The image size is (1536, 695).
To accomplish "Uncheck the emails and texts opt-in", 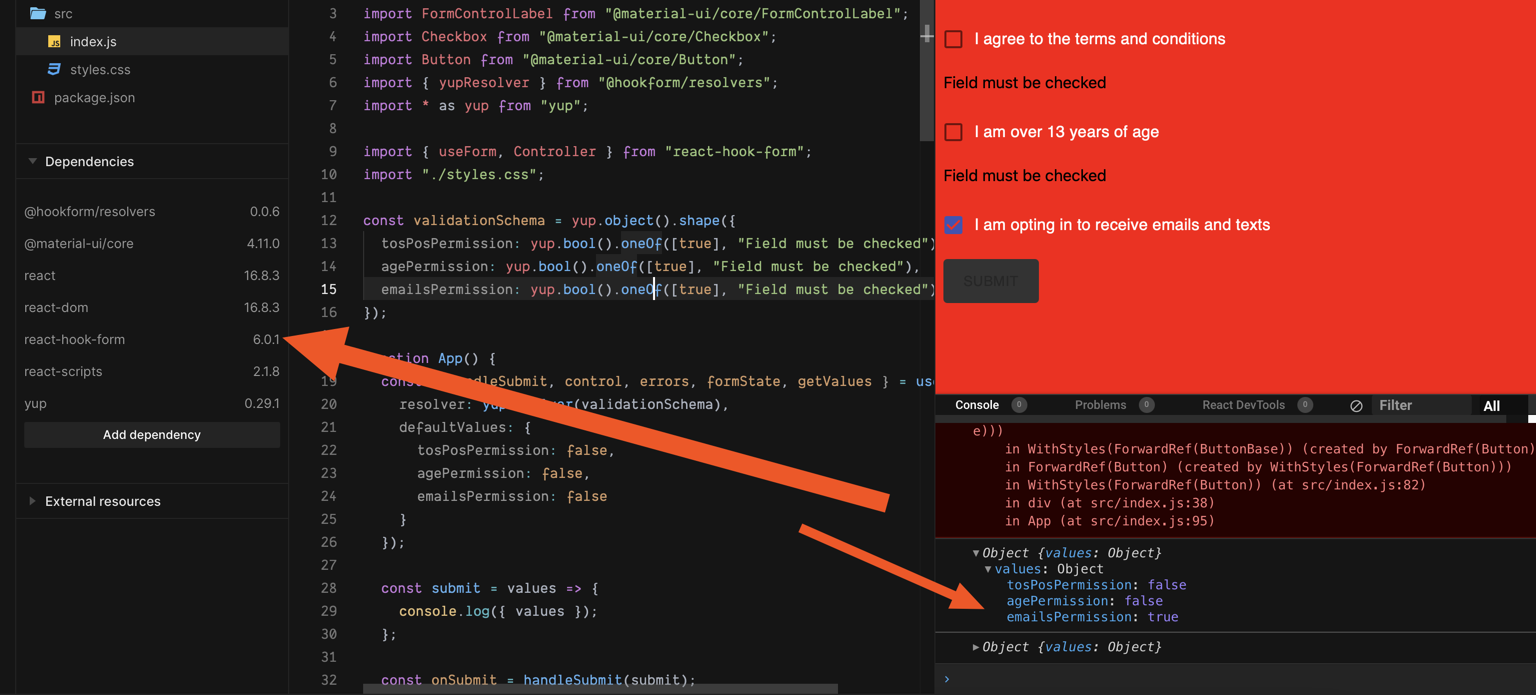I will [953, 225].
